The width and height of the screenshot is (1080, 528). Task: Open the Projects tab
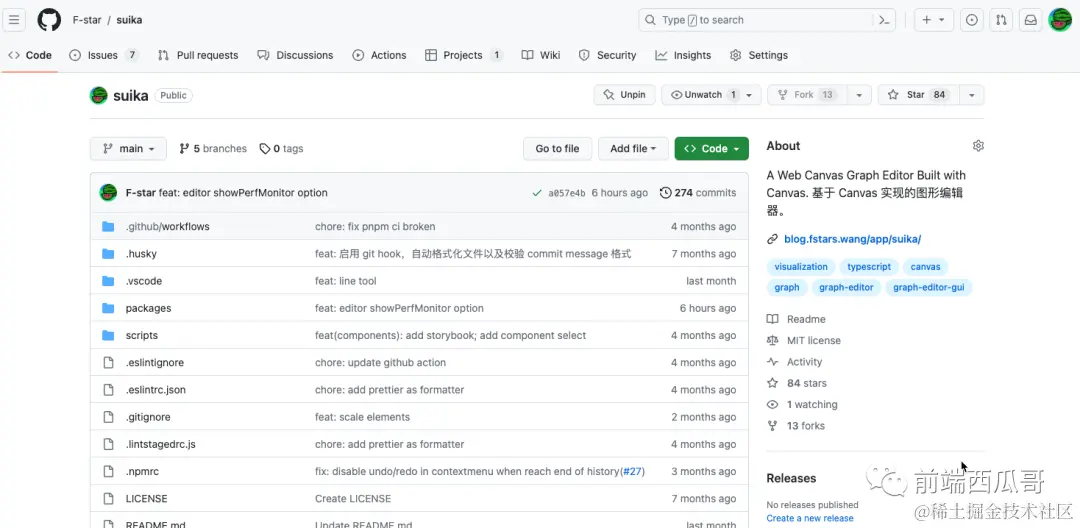464,55
